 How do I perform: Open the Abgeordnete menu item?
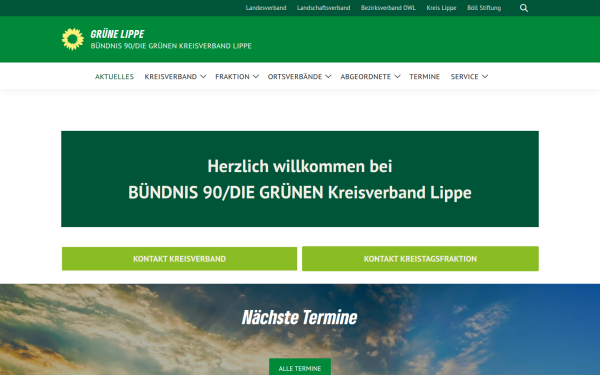(366, 77)
